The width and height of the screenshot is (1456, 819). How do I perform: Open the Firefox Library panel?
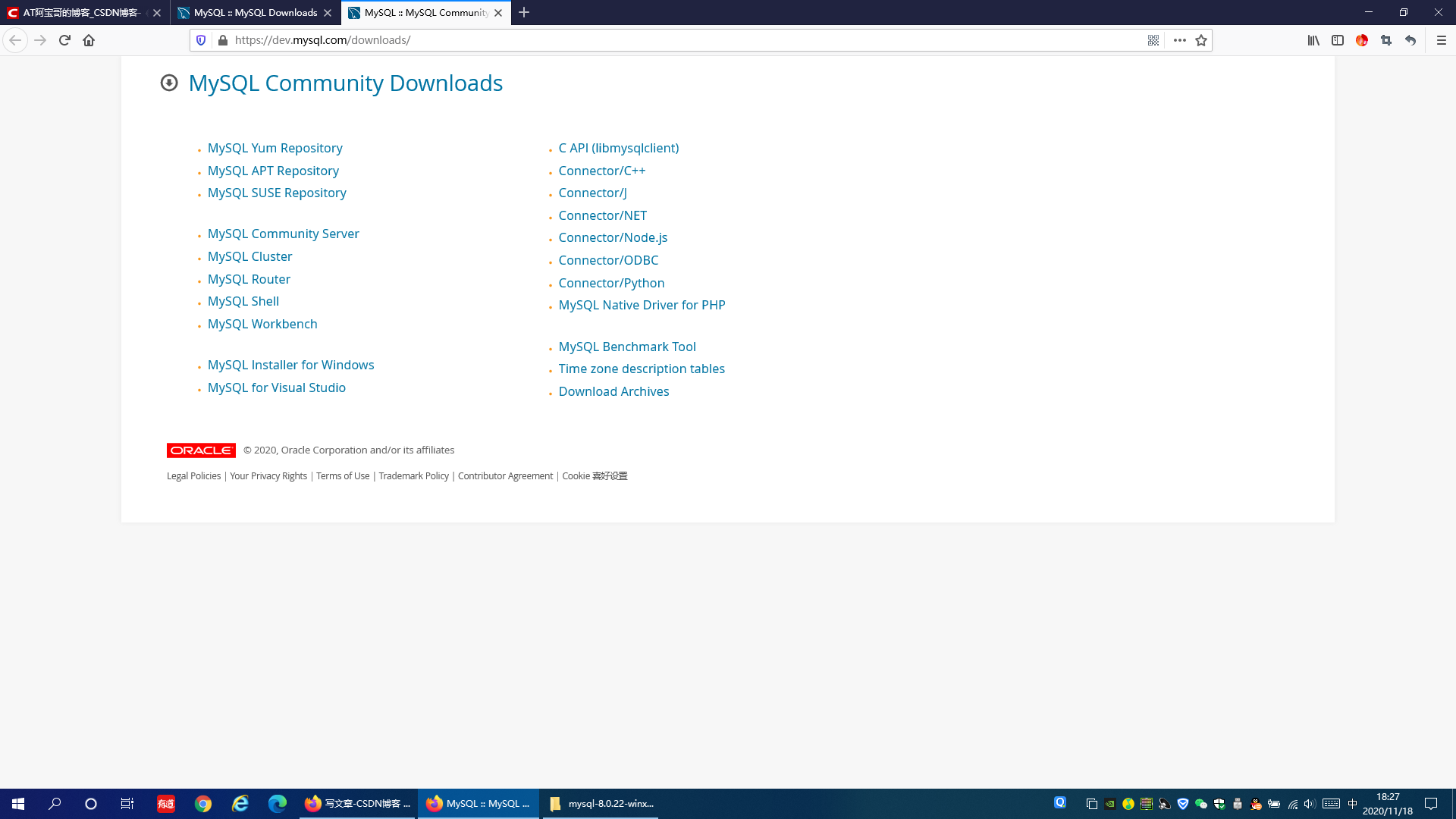1313,40
